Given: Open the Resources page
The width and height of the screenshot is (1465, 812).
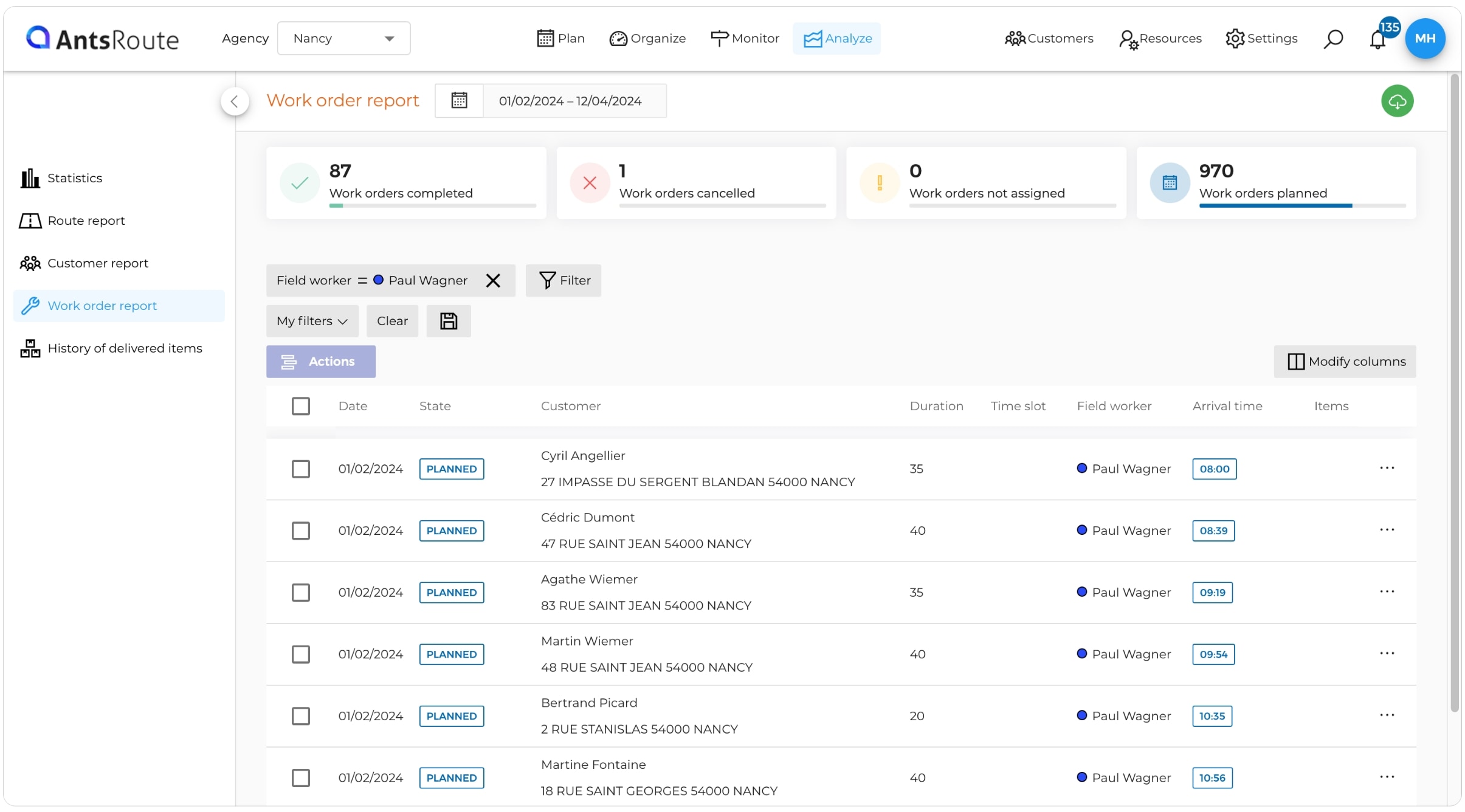Looking at the screenshot, I should click(x=1160, y=38).
